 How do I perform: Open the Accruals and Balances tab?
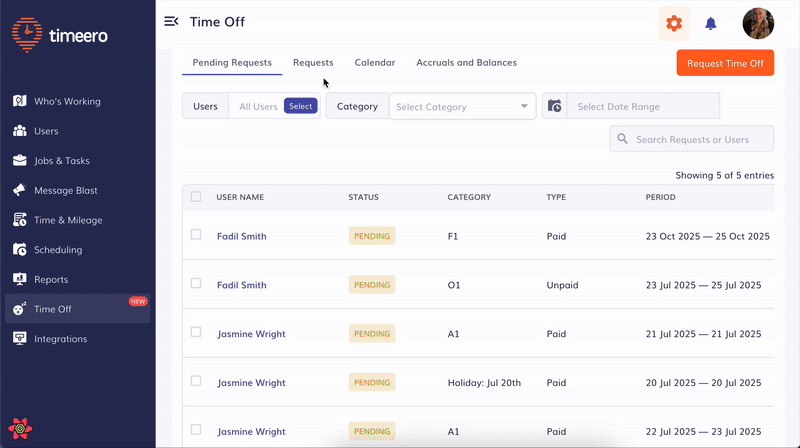(x=466, y=63)
